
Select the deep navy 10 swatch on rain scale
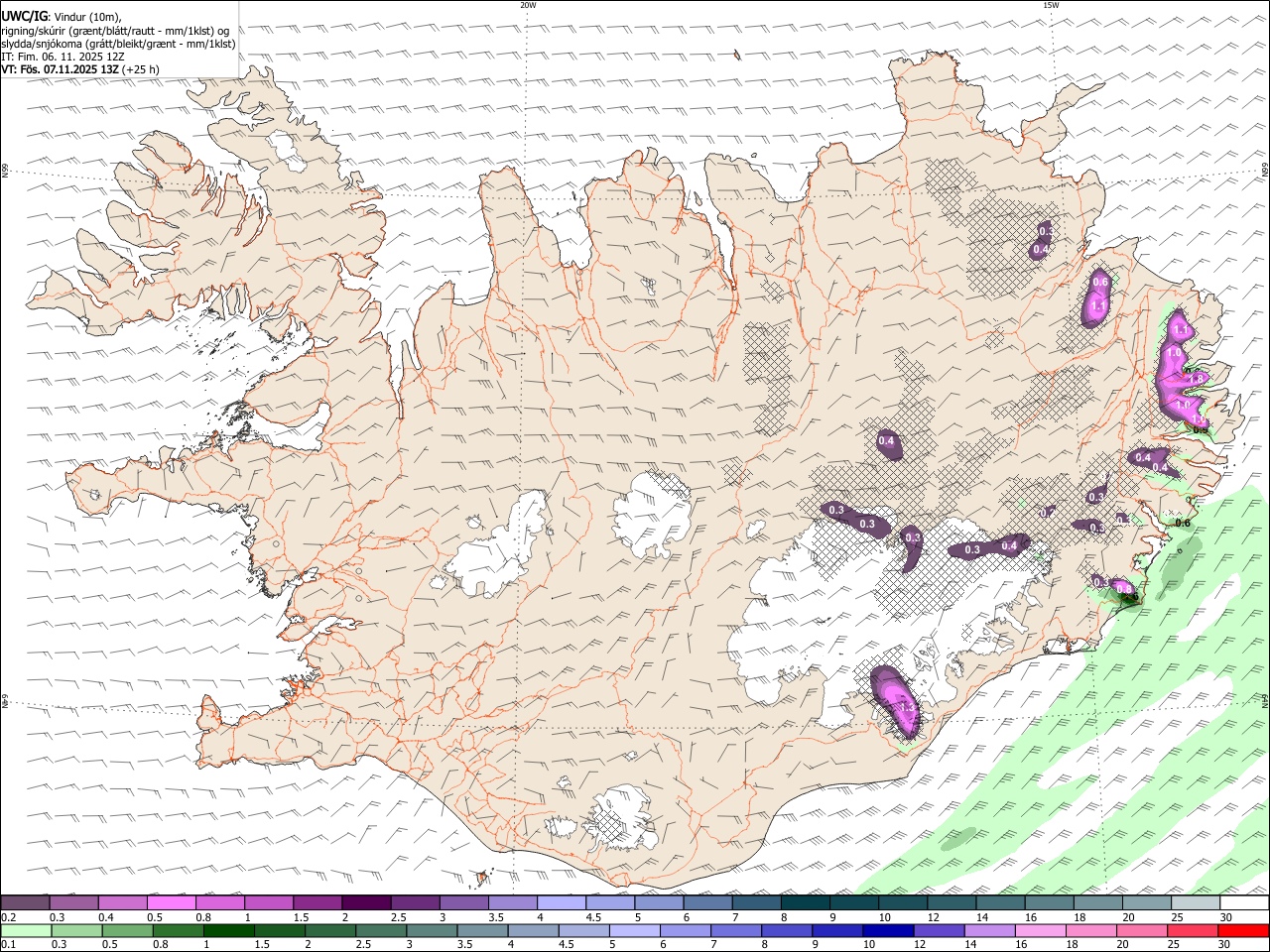pyautogui.click(x=887, y=931)
